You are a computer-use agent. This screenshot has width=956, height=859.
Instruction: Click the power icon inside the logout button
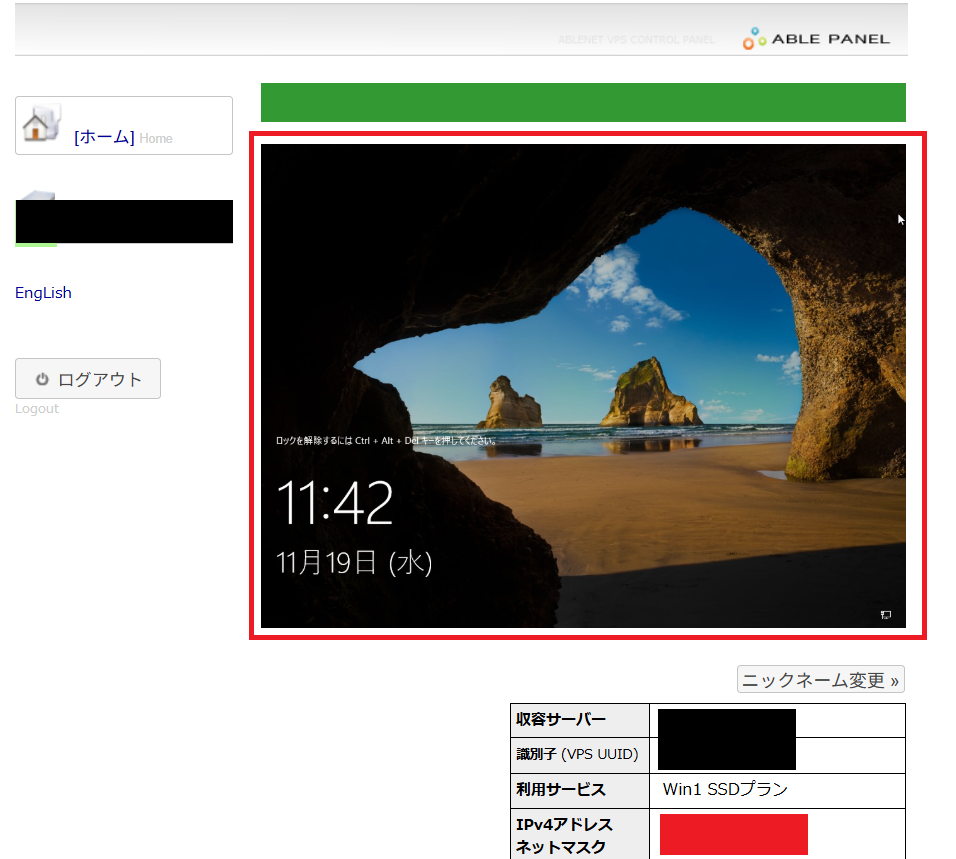[41, 378]
